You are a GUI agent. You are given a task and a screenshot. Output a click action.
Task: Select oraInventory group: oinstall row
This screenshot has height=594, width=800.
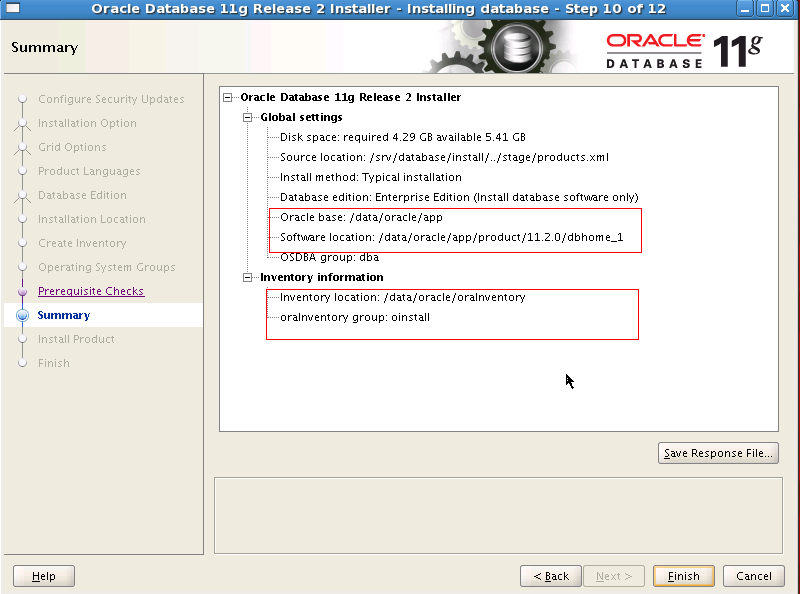[355, 317]
